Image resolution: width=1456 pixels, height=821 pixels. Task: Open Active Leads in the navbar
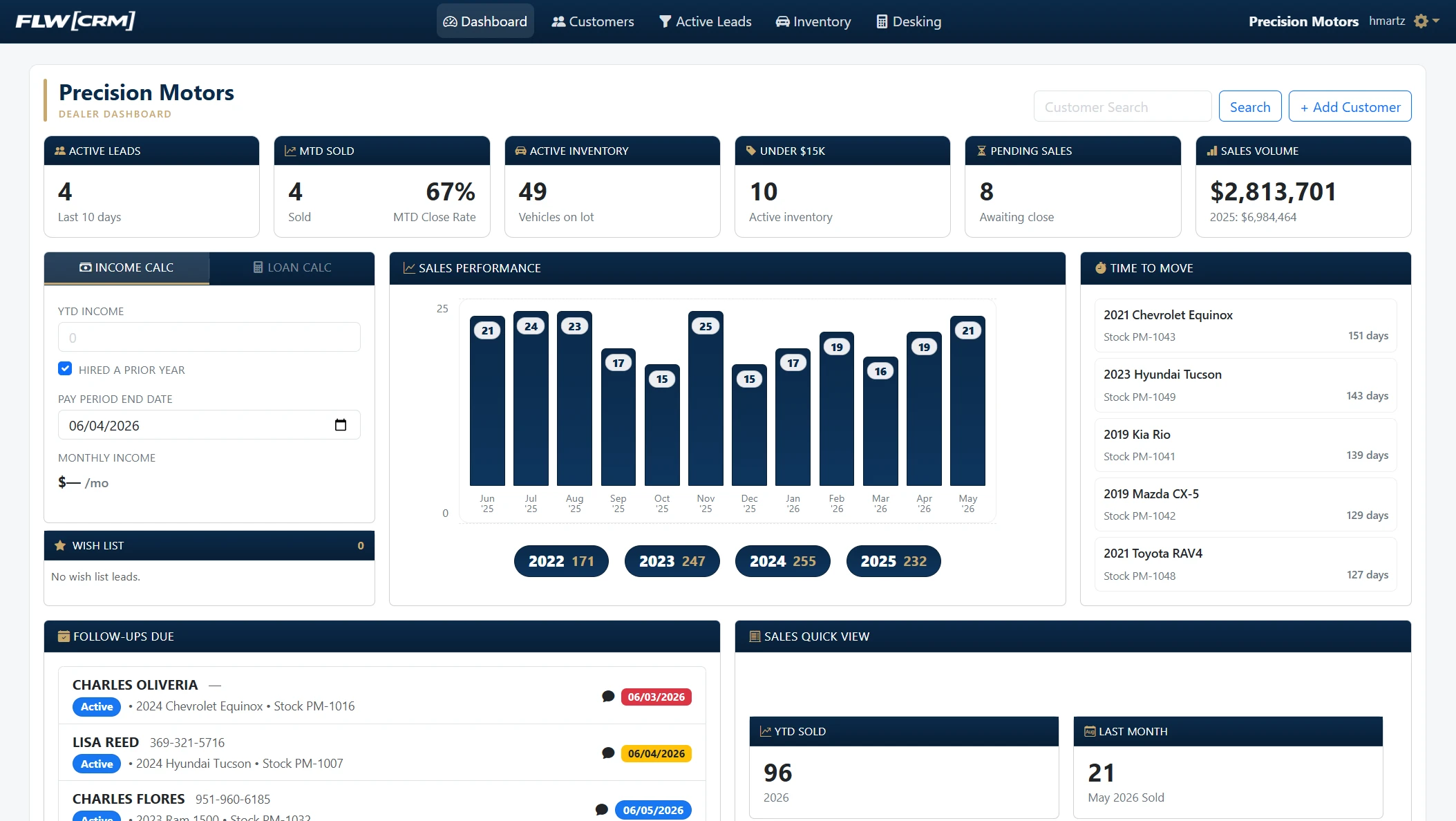pos(706,21)
